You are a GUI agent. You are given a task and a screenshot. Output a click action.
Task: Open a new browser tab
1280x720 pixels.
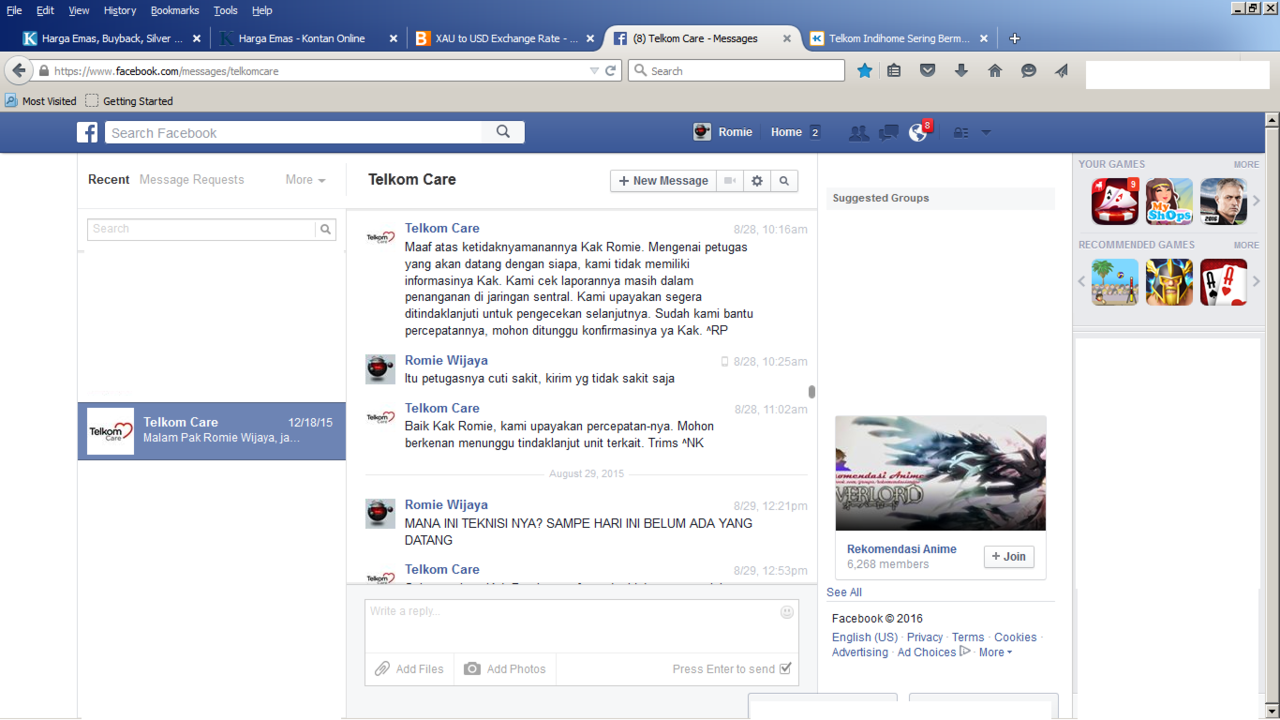pos(1014,38)
